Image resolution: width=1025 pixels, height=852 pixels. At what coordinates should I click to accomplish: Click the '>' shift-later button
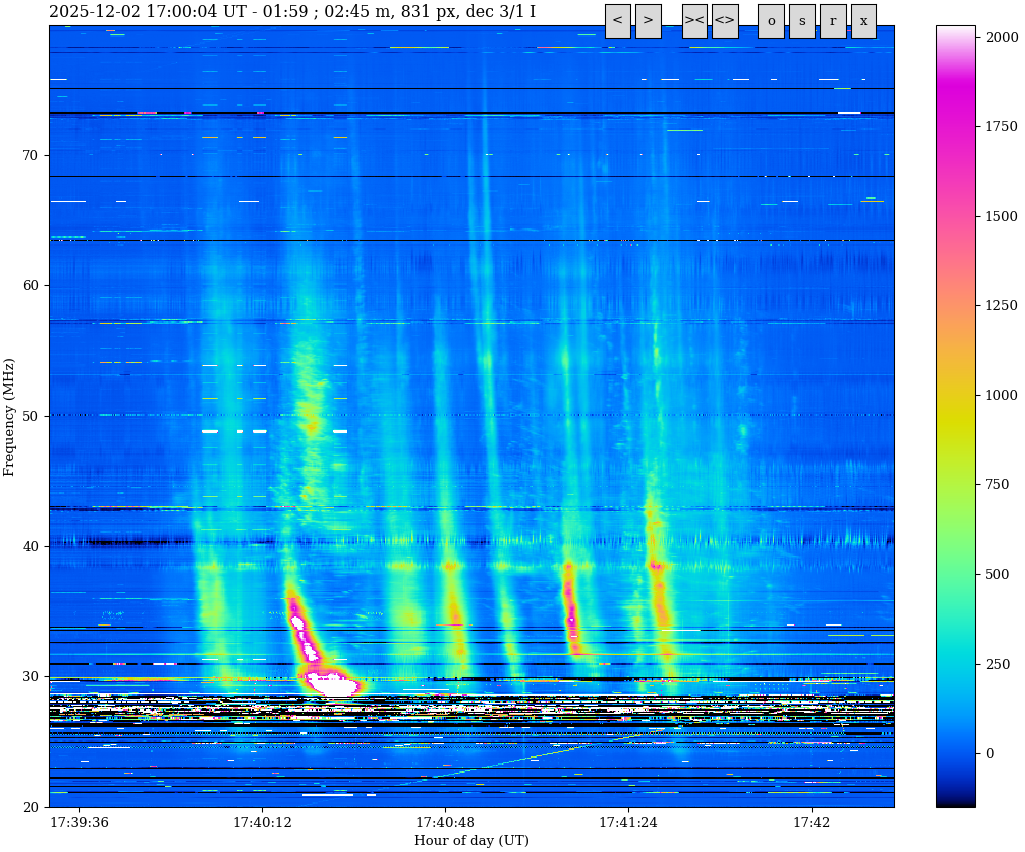[648, 21]
